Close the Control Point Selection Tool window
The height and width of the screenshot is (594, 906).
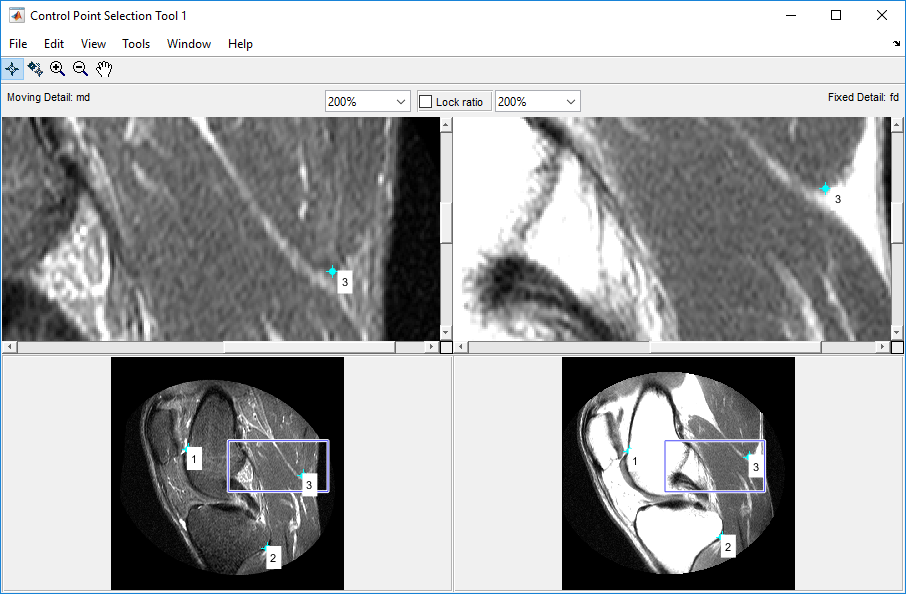coord(881,16)
